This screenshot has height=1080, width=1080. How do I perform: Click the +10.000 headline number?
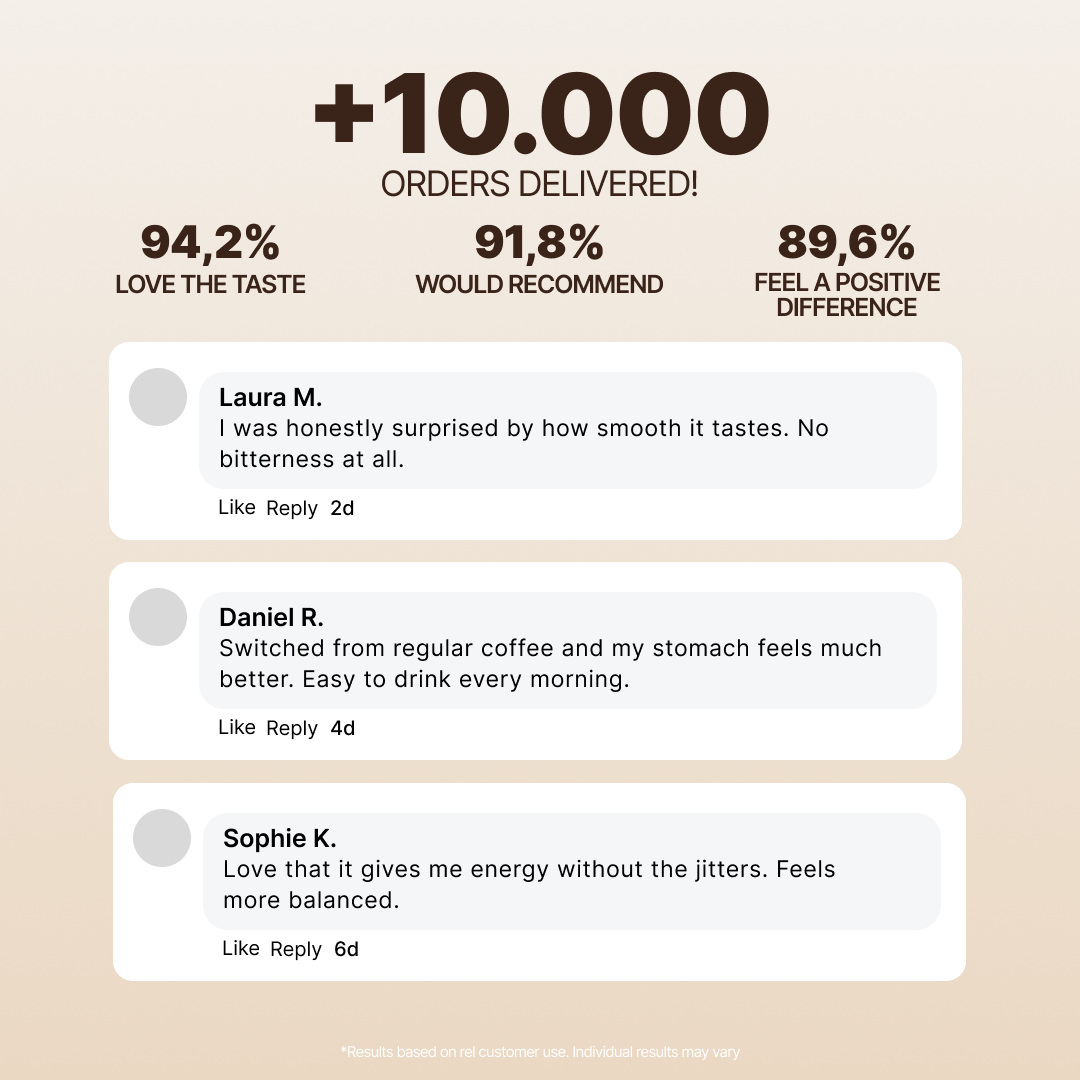[x=540, y=118]
